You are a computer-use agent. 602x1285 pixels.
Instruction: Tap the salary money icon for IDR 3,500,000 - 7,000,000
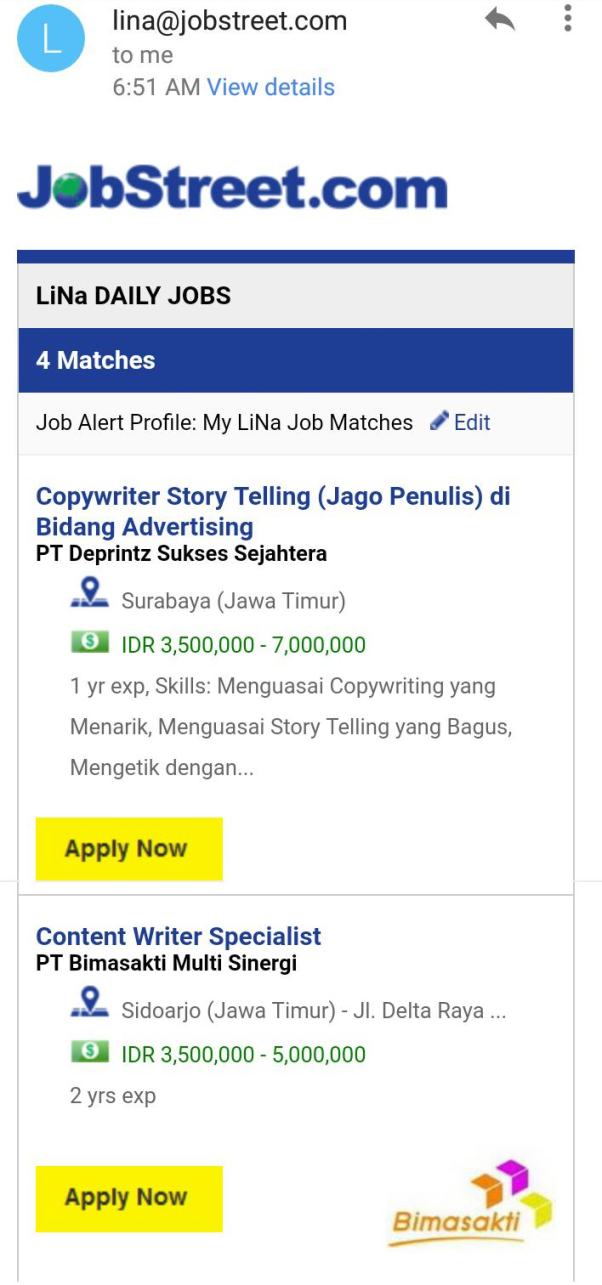pos(89,644)
